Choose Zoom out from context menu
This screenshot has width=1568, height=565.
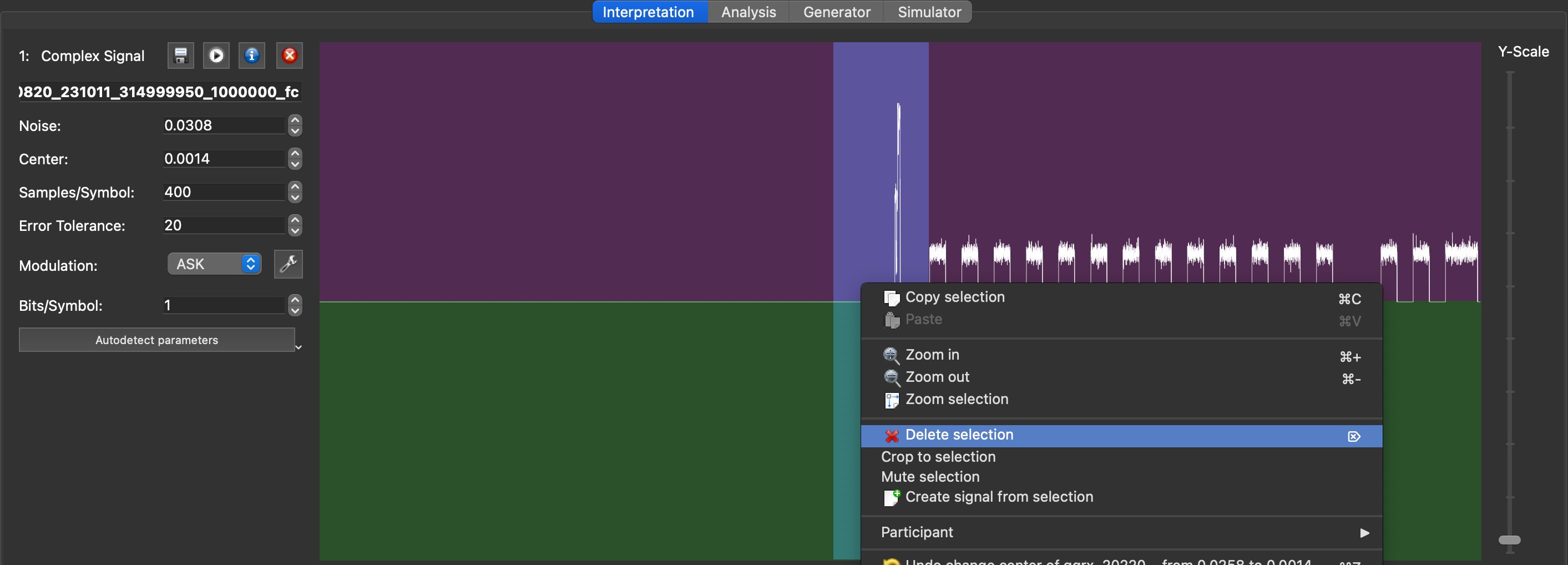(x=1121, y=377)
